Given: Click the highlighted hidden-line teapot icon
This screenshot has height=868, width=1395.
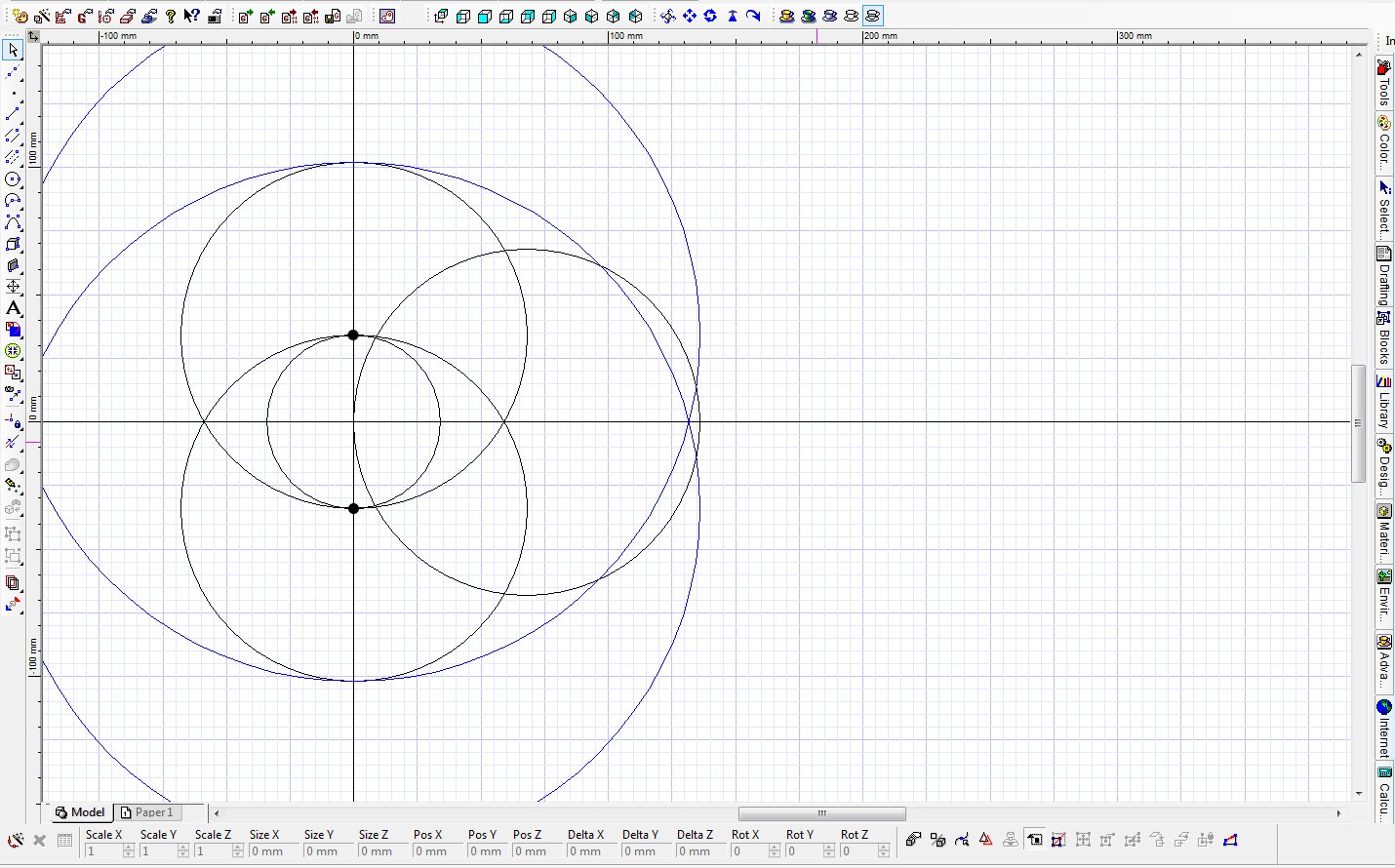Looking at the screenshot, I should tap(872, 16).
